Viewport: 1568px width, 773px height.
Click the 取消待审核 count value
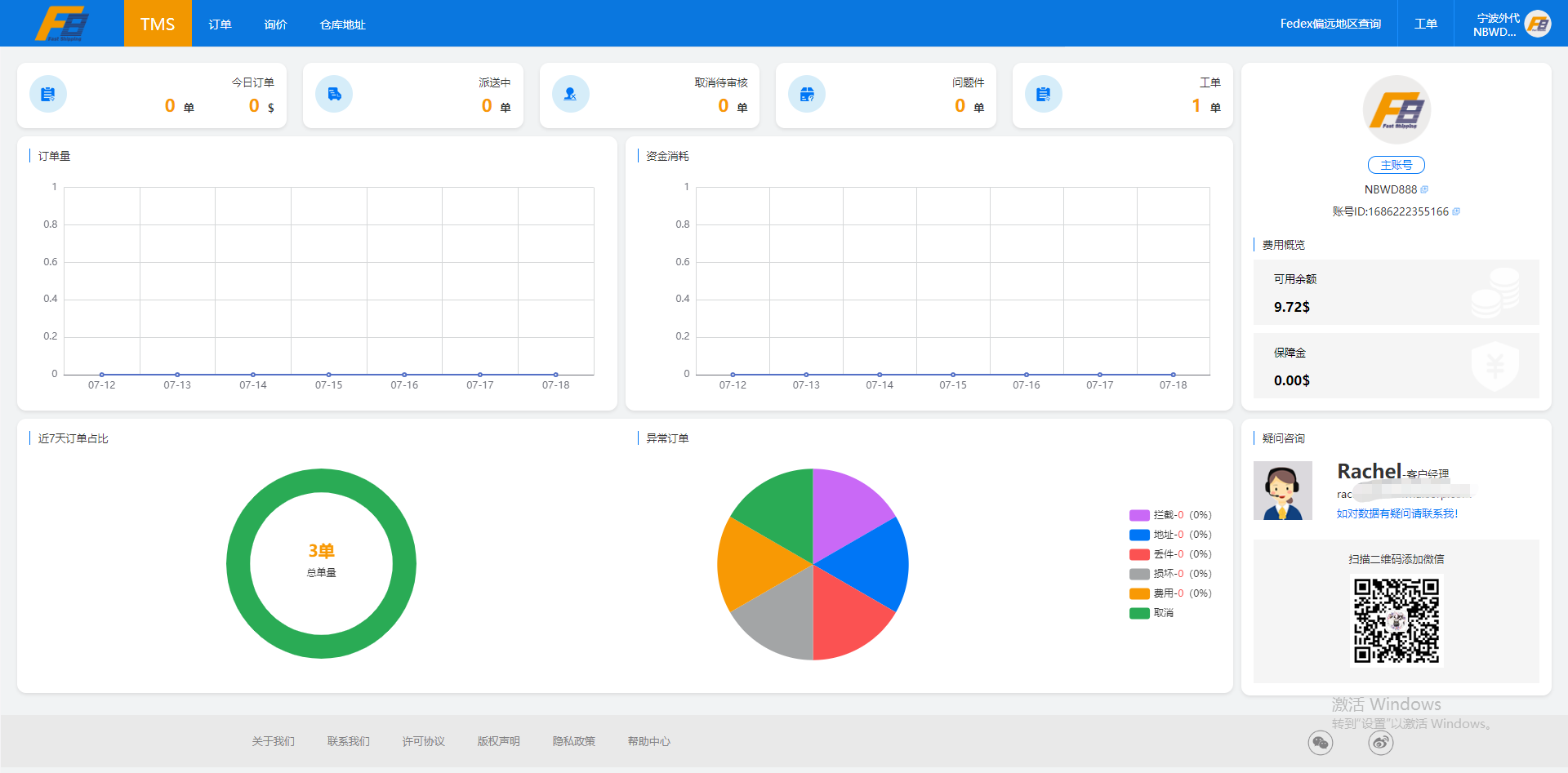(724, 105)
